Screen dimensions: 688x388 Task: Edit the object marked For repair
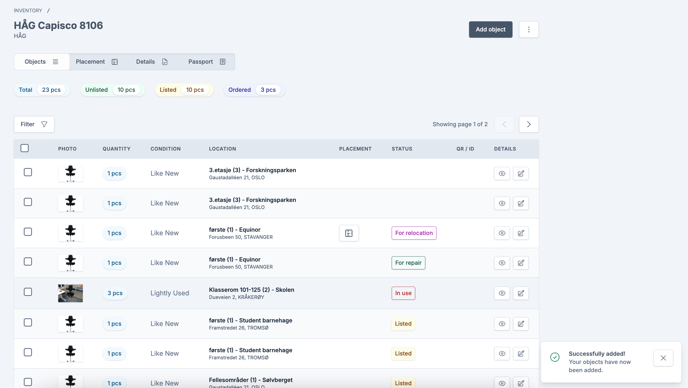[521, 263]
